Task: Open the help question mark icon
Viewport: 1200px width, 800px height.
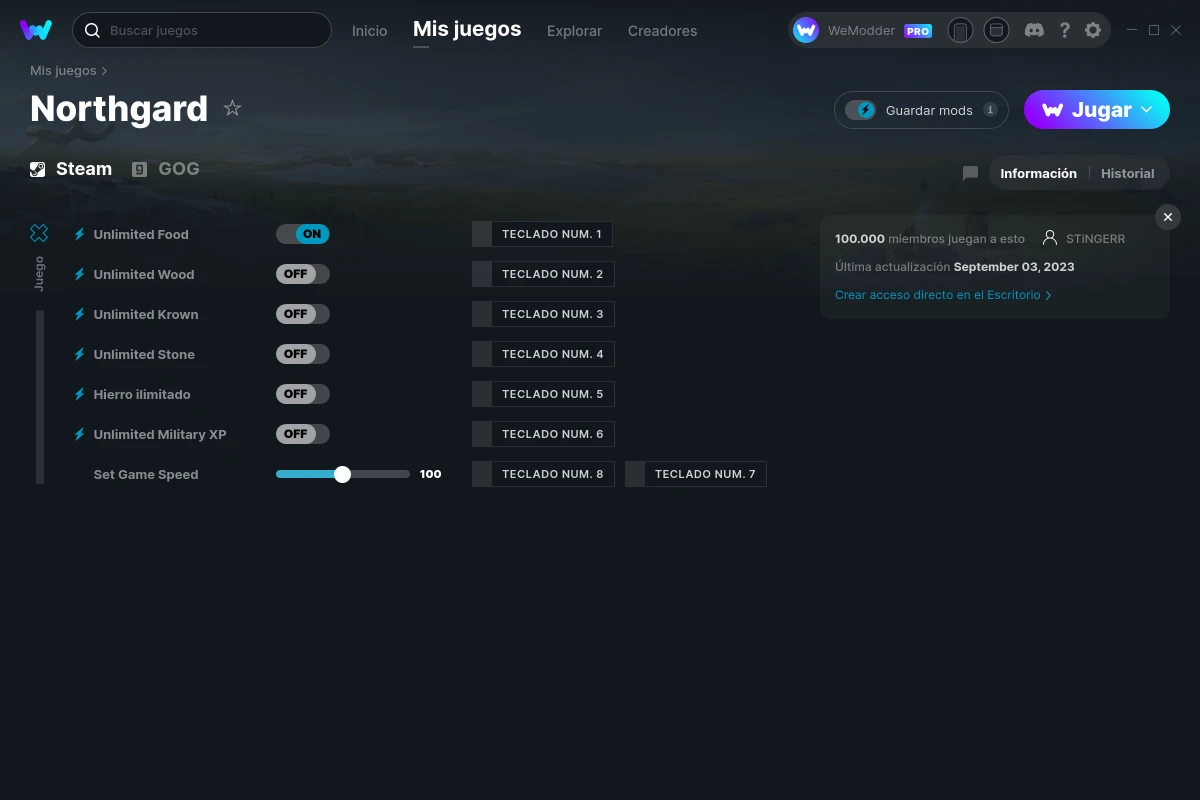Action: pos(1064,30)
